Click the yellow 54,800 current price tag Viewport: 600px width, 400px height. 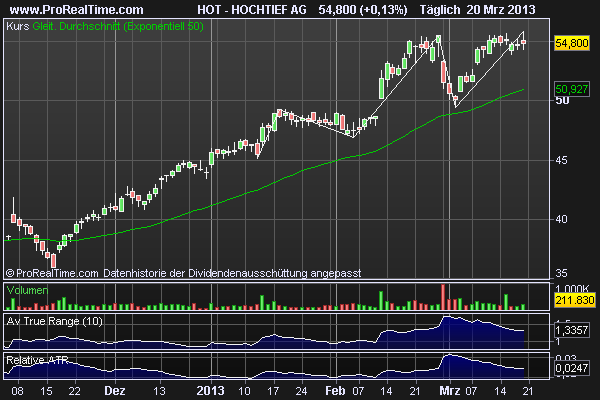click(x=572, y=43)
